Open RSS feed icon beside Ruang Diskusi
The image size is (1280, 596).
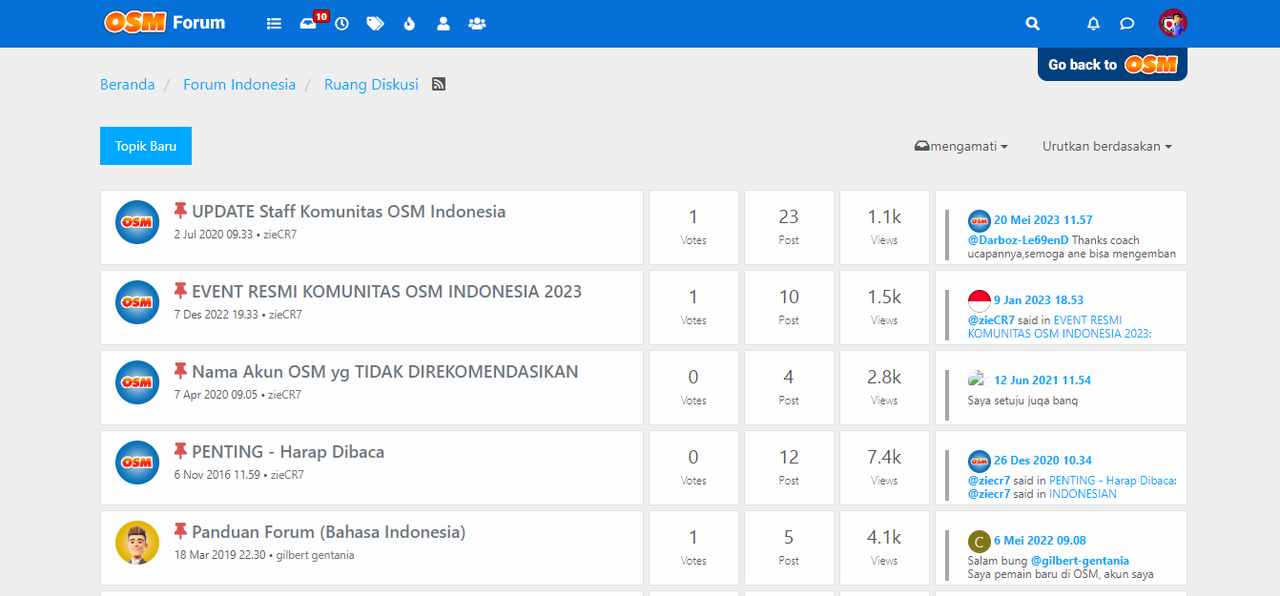coord(438,84)
